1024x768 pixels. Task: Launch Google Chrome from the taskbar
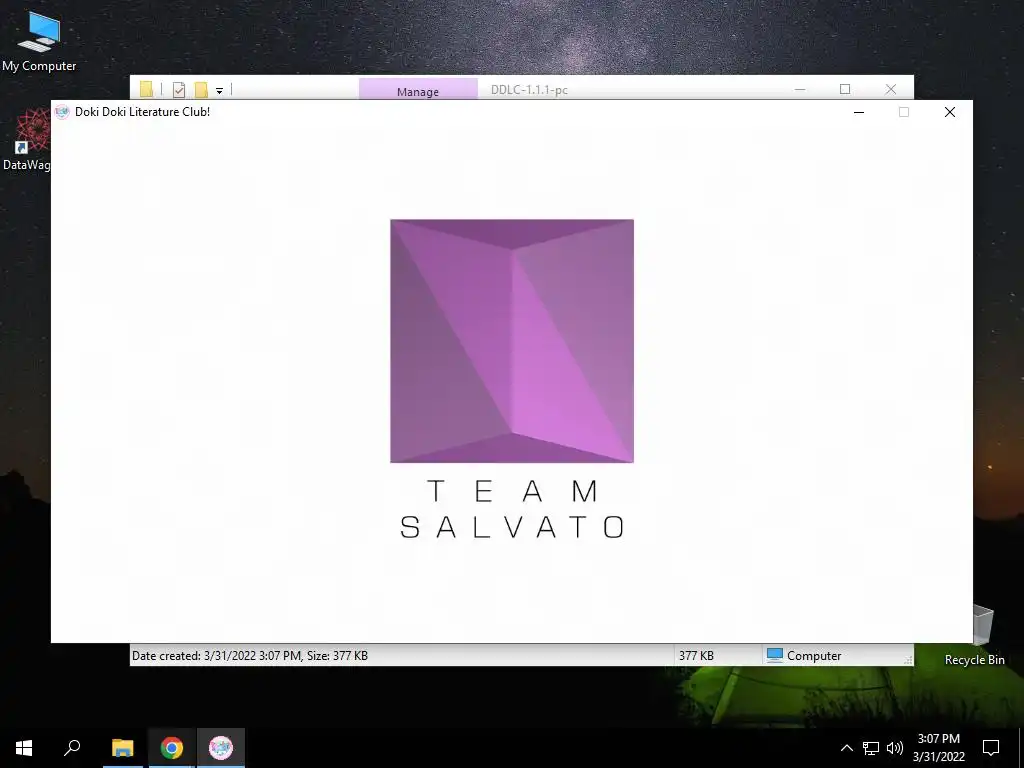pyautogui.click(x=172, y=748)
